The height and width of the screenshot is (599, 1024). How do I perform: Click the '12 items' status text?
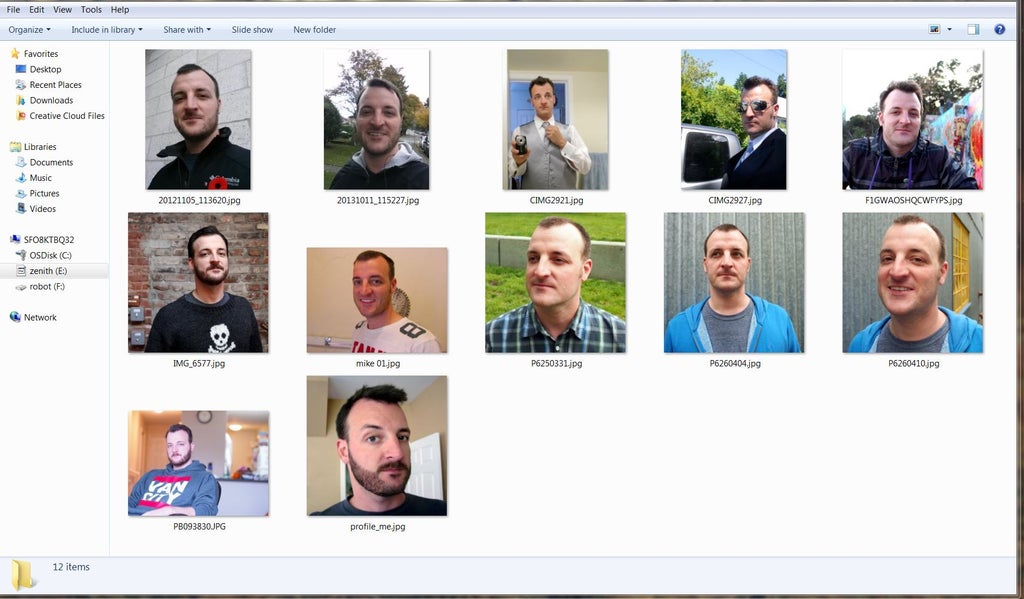[71, 567]
